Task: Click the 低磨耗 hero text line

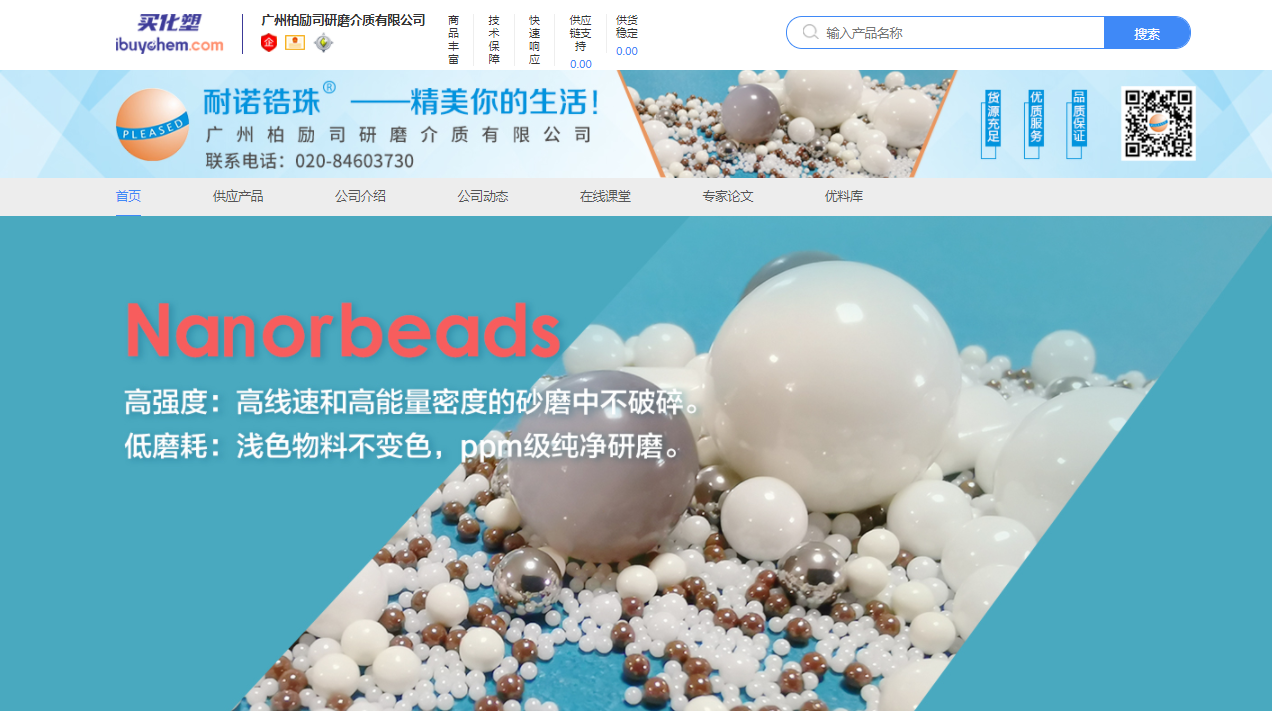Action: coord(403,445)
